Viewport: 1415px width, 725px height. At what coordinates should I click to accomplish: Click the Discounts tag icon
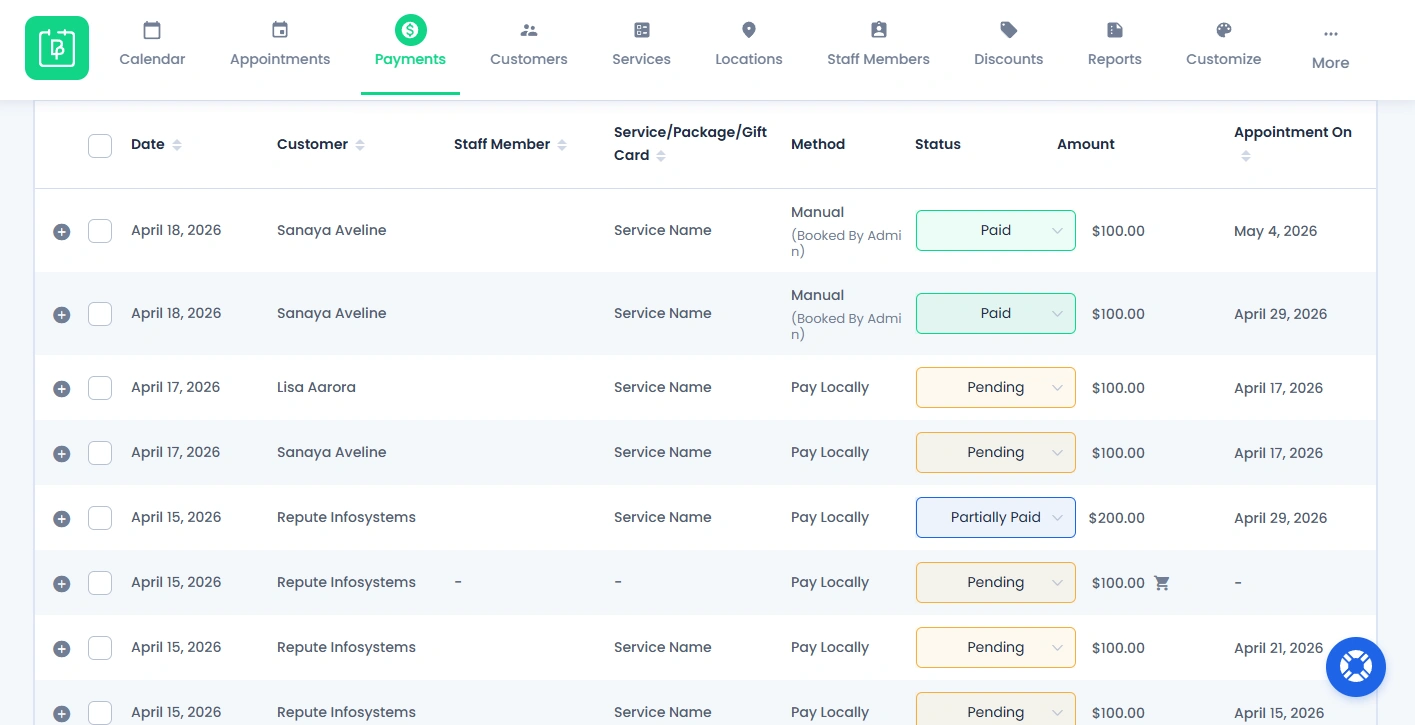[x=1009, y=30]
